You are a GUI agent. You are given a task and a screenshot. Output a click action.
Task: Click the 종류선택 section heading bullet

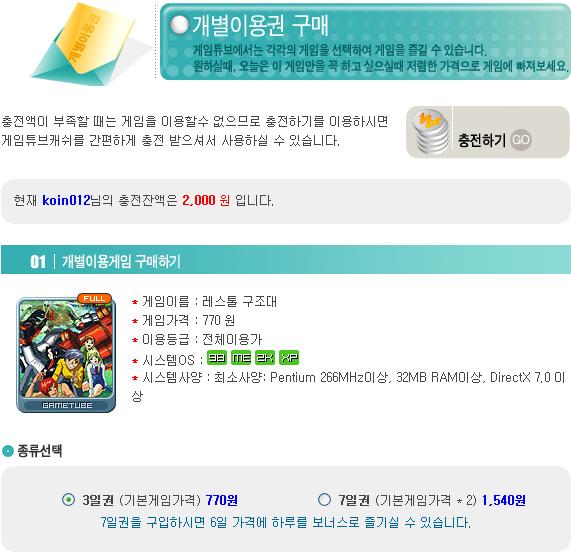click(x=8, y=451)
